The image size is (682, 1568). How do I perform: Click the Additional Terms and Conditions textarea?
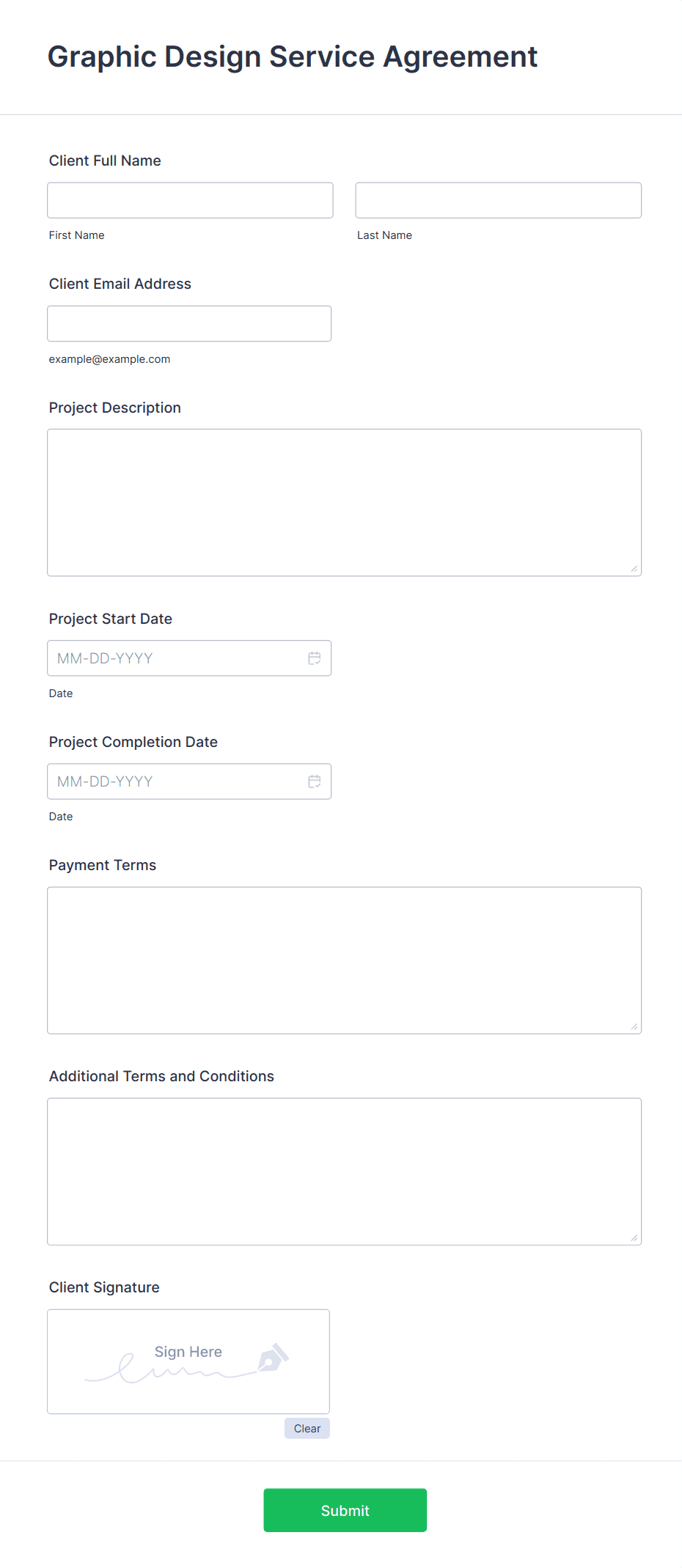coord(345,1171)
